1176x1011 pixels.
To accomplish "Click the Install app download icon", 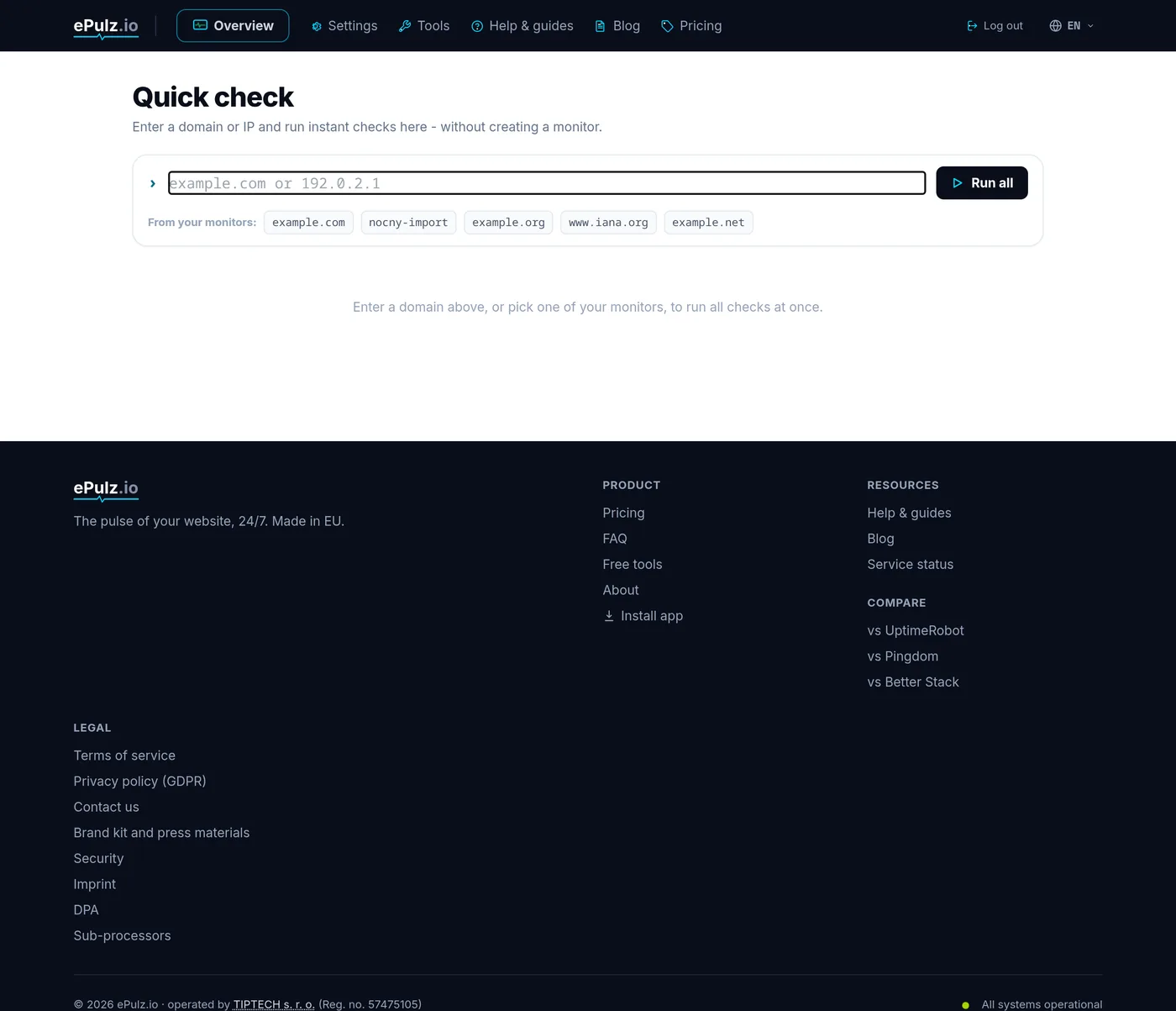I will point(609,616).
